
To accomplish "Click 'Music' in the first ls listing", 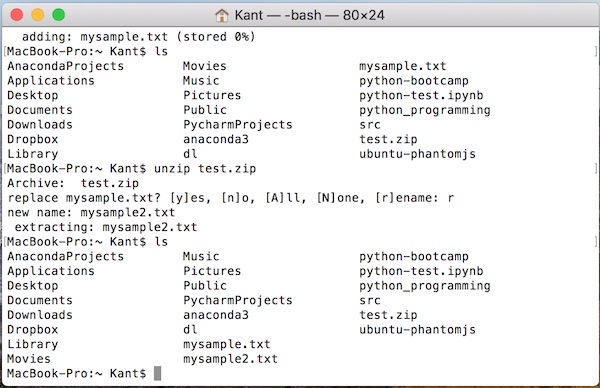I will [201, 80].
